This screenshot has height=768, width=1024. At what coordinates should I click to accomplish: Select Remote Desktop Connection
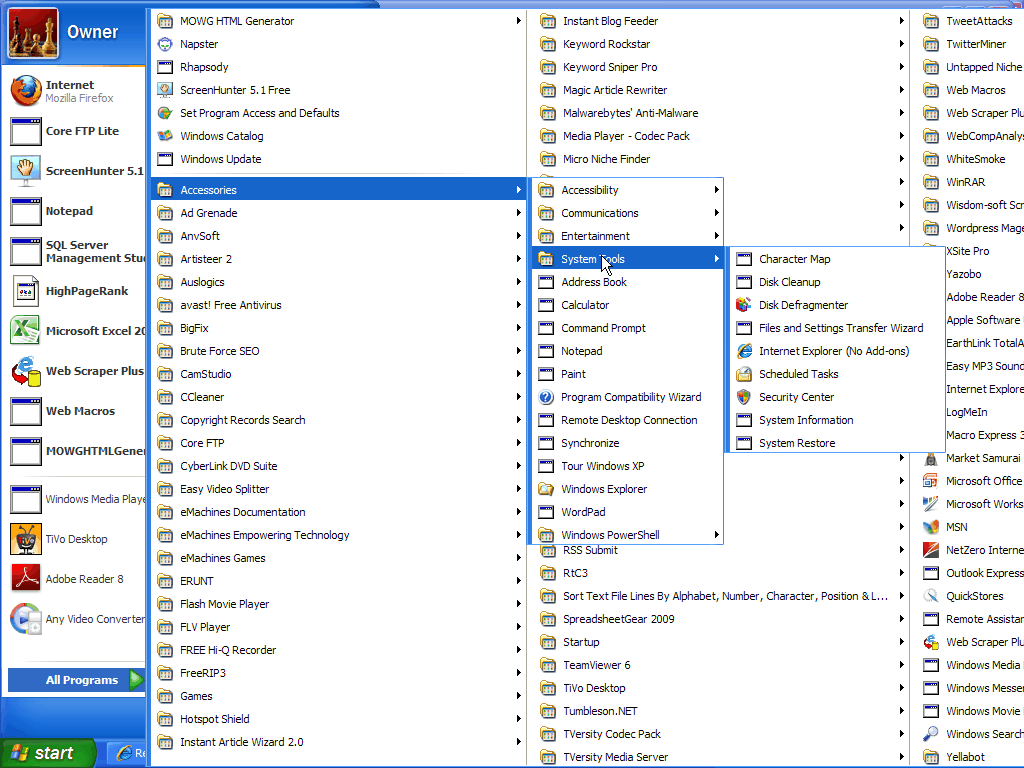tap(628, 420)
